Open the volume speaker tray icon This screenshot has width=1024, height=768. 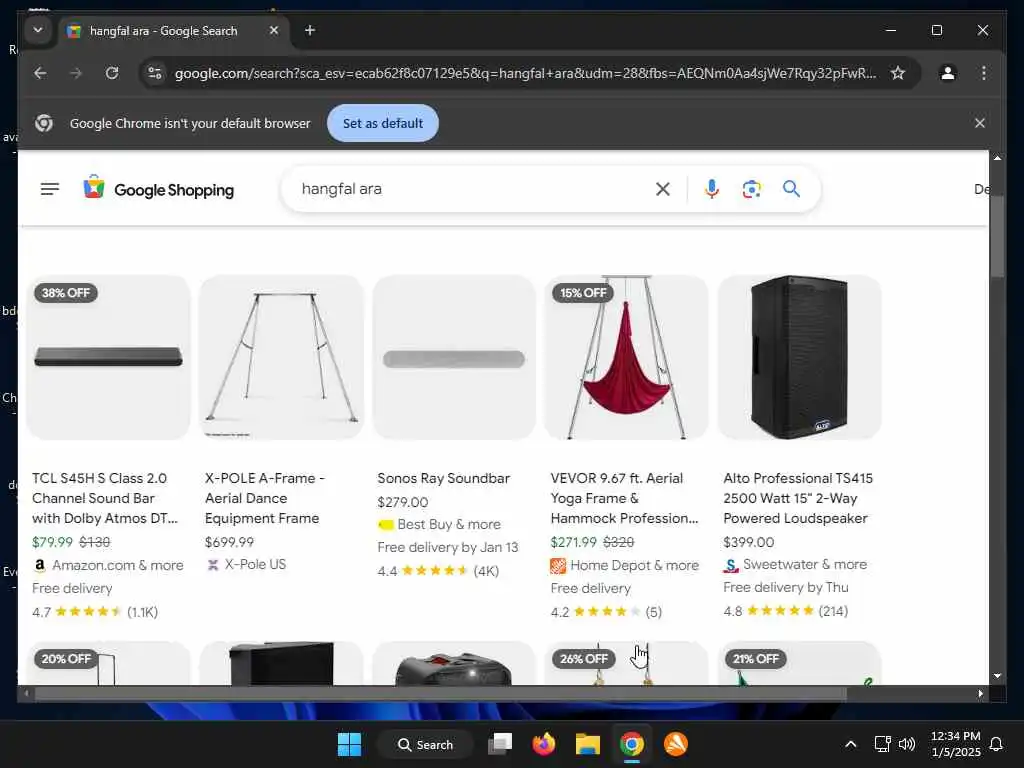[x=907, y=744]
